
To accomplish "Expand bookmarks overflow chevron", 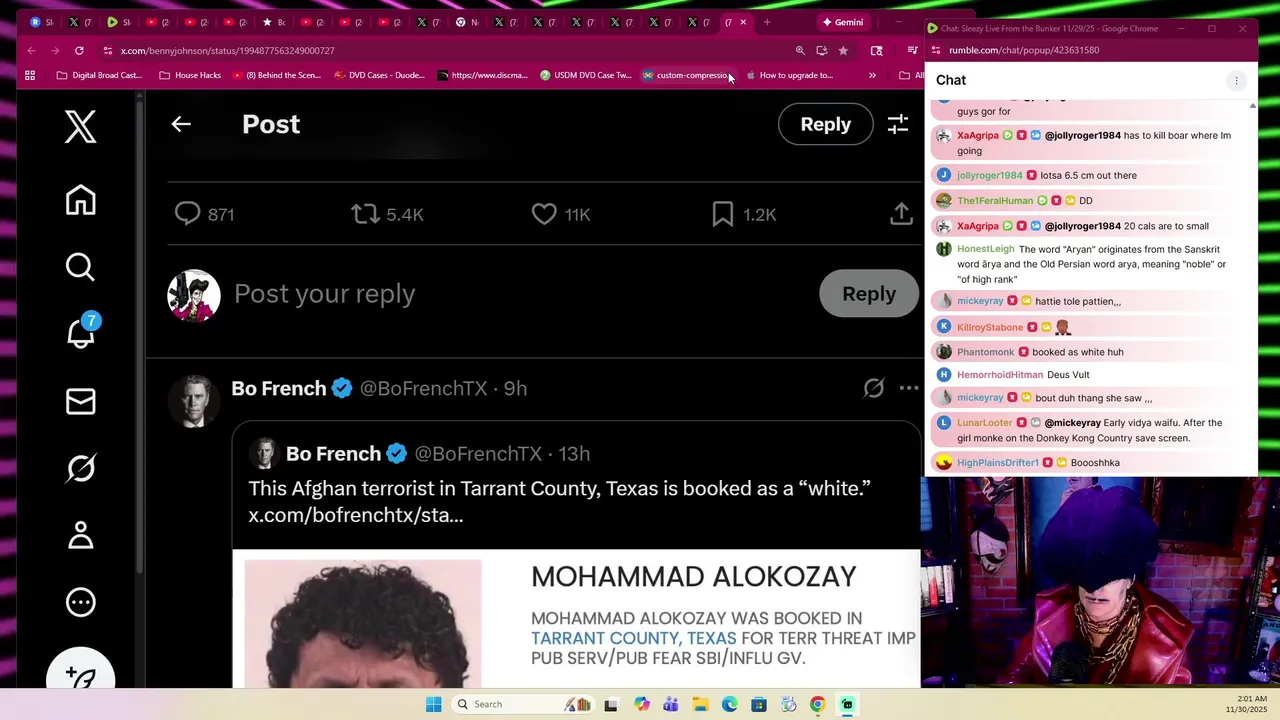I will tap(872, 75).
